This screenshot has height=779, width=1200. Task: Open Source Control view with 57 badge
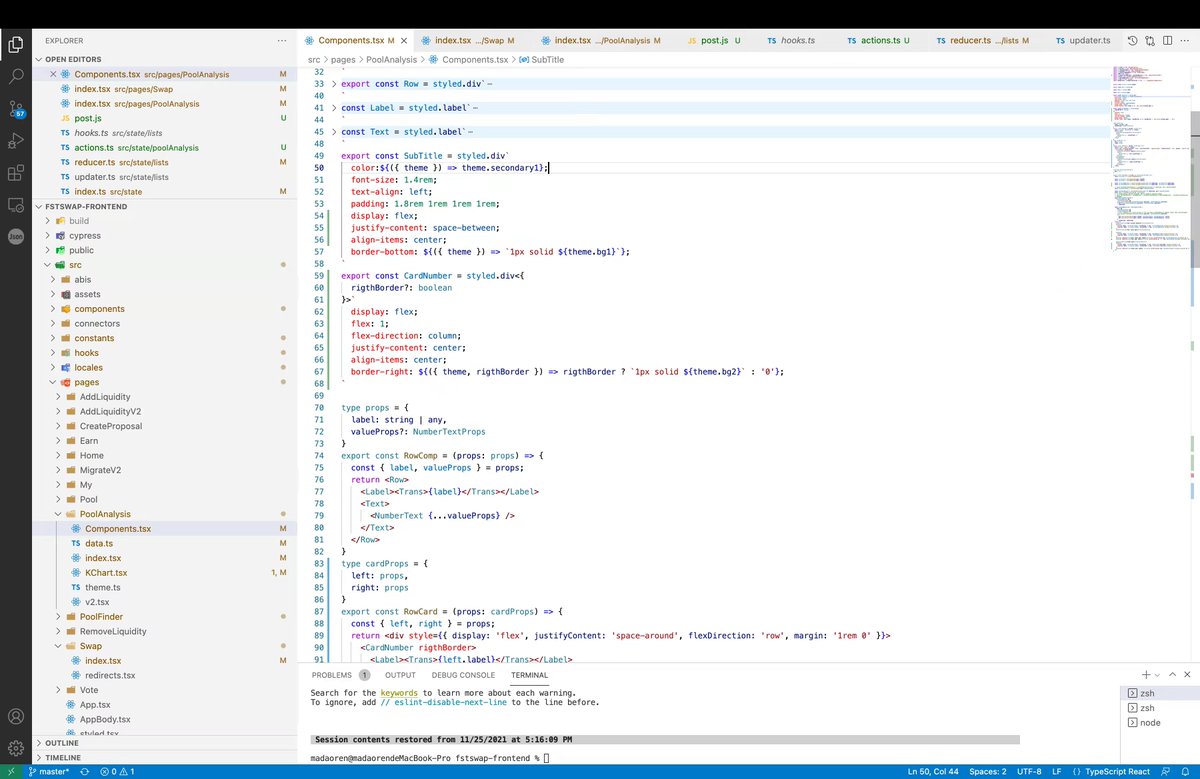16,108
